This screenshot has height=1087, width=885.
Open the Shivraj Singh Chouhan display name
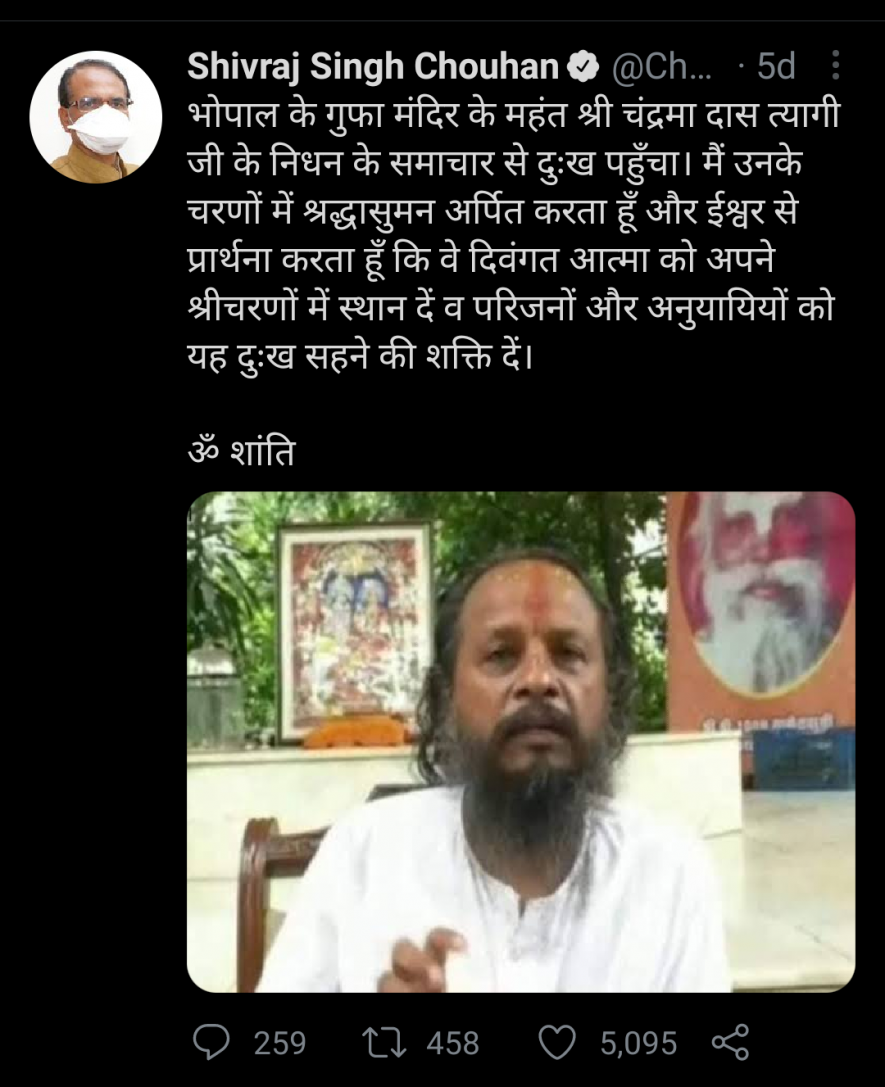373,67
